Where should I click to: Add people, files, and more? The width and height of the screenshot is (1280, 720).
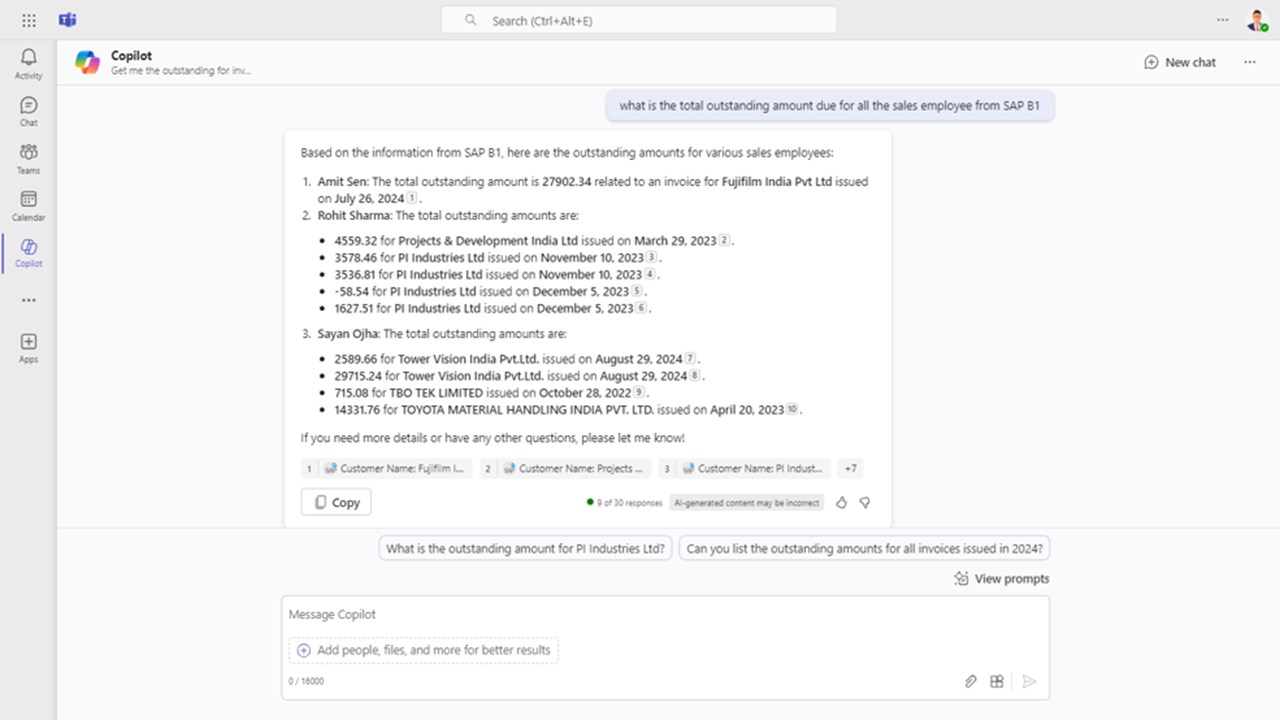424,650
